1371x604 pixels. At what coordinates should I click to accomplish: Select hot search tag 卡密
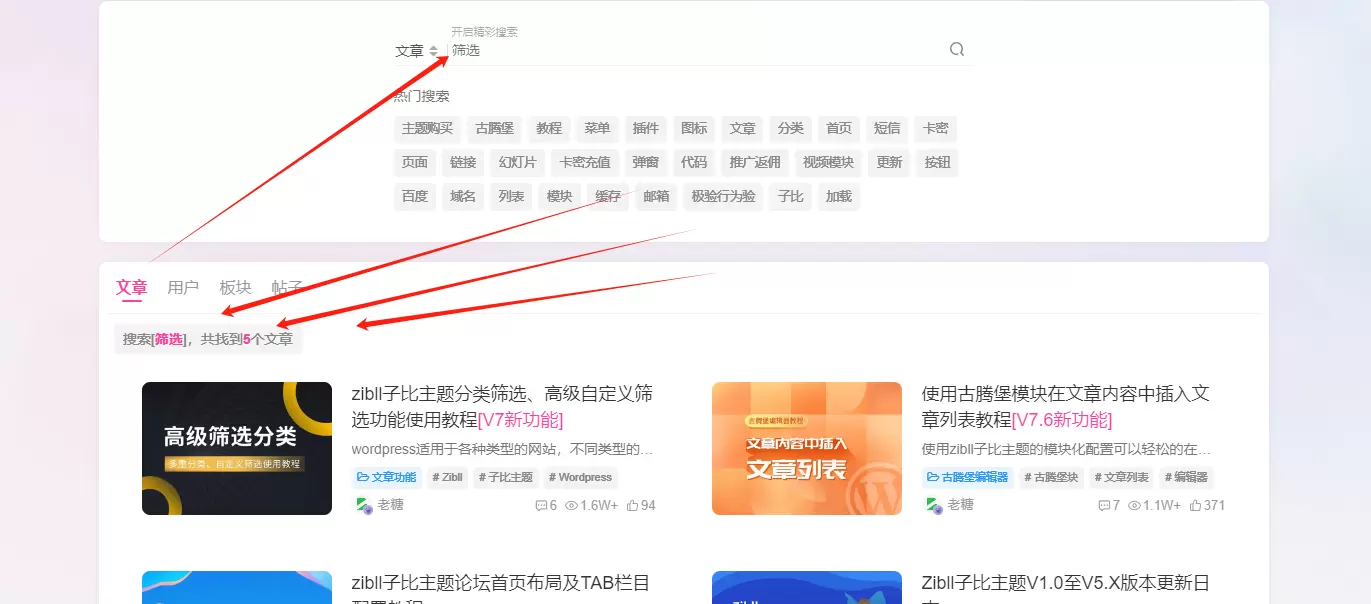pos(936,129)
